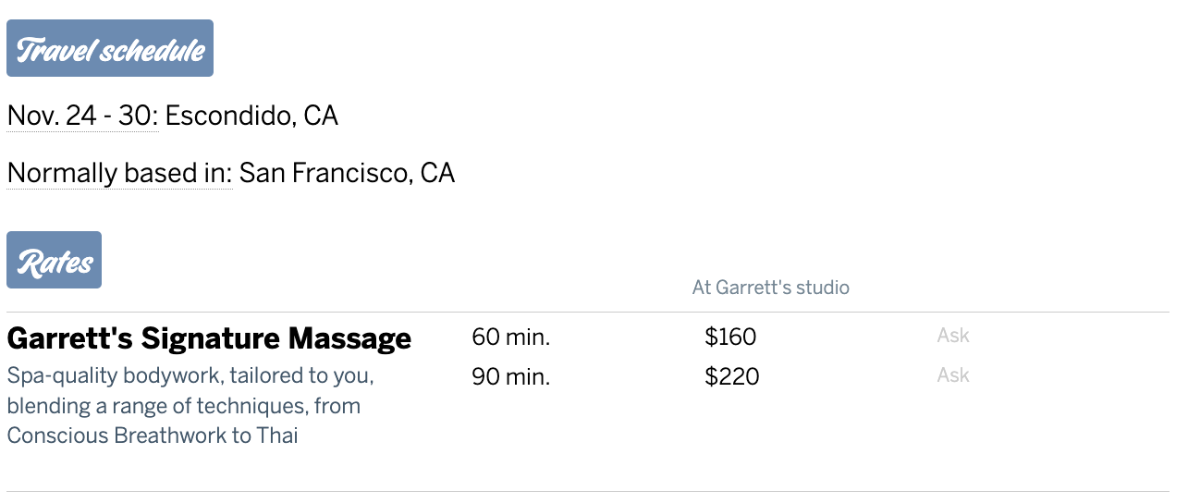Click the Travel schedule header badge
The width and height of the screenshot is (1200, 503).
click(110, 49)
